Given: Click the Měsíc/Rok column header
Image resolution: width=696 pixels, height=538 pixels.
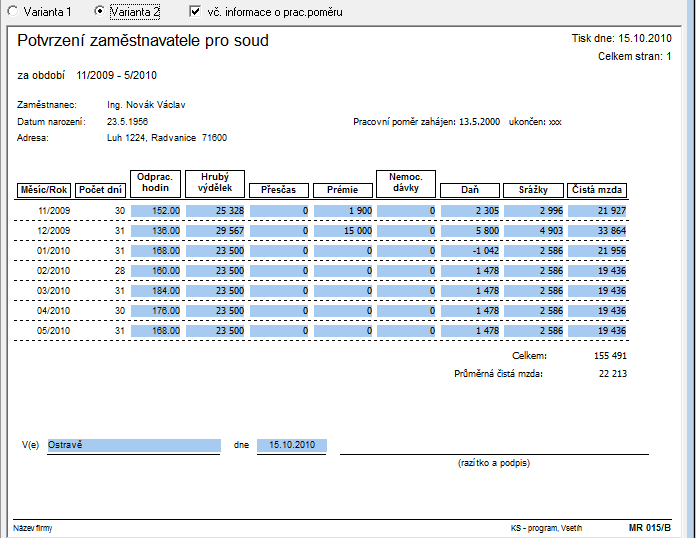Looking at the screenshot, I should click(44, 190).
